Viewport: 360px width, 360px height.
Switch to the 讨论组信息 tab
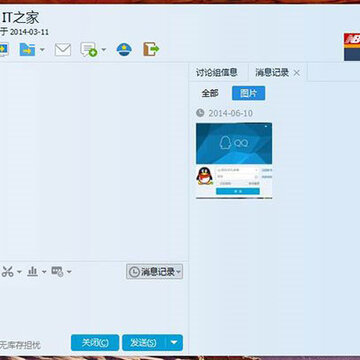[x=217, y=73]
